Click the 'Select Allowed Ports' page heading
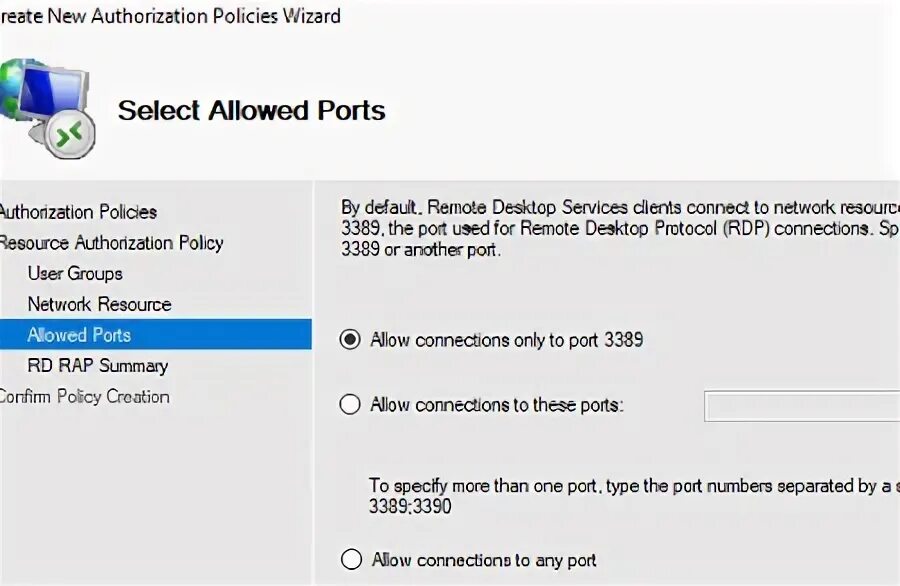This screenshot has height=586, width=900. pos(251,110)
